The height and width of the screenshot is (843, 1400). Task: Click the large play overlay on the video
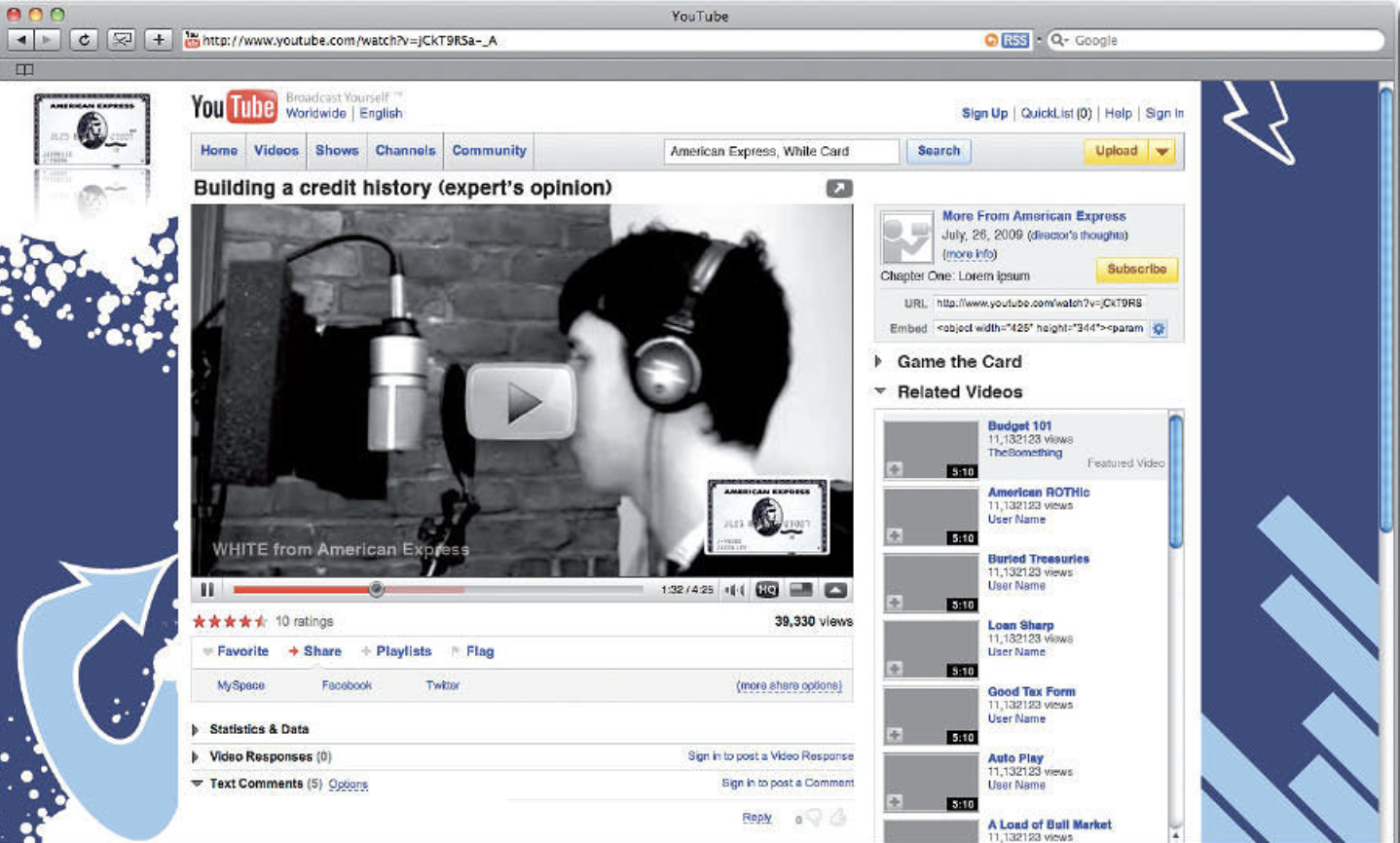click(x=521, y=401)
